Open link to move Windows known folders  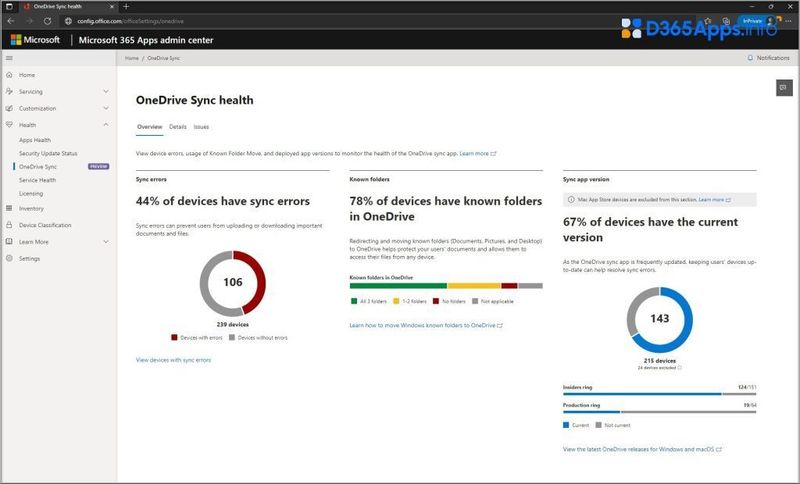coord(423,326)
